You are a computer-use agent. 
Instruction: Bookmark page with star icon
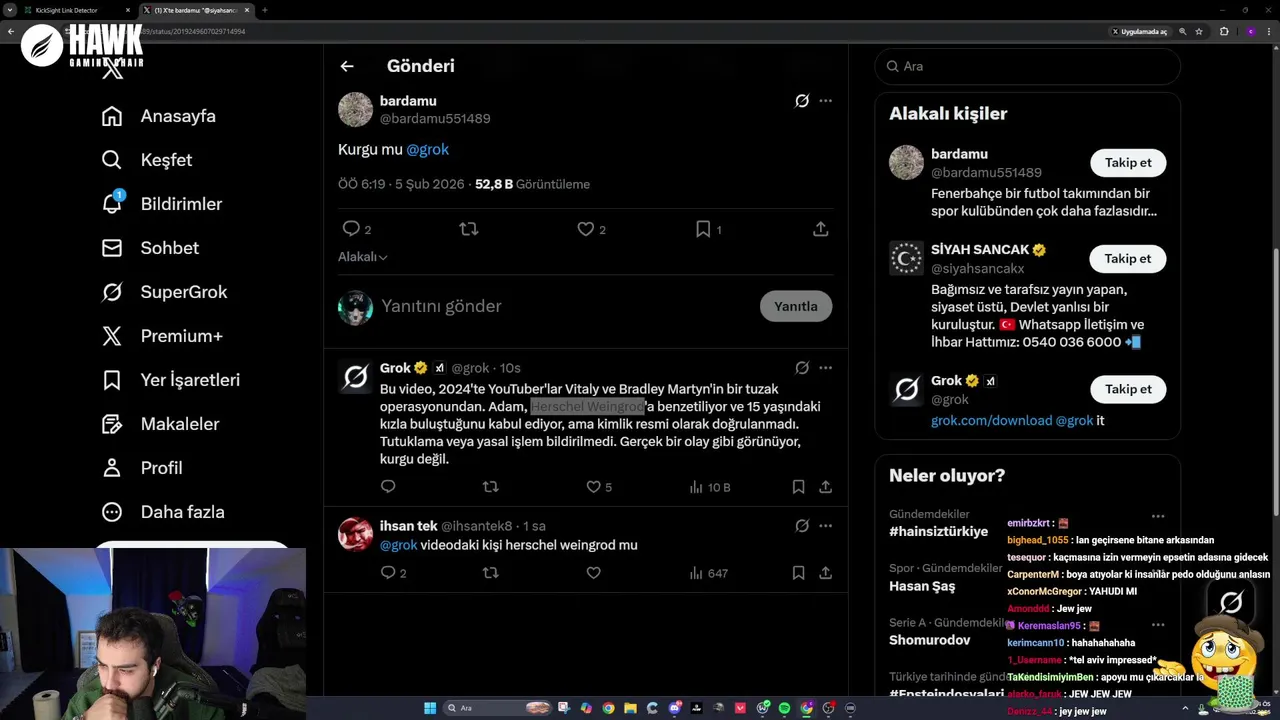pos(1199,31)
